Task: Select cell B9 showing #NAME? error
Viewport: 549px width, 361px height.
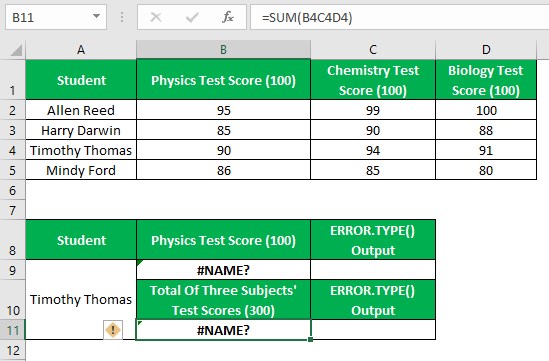Action: click(x=223, y=270)
